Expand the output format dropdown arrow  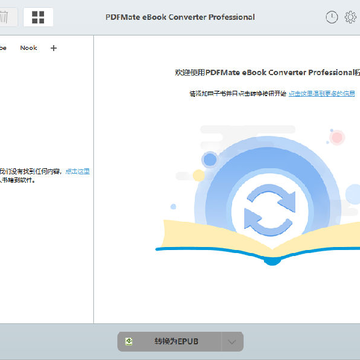click(232, 342)
